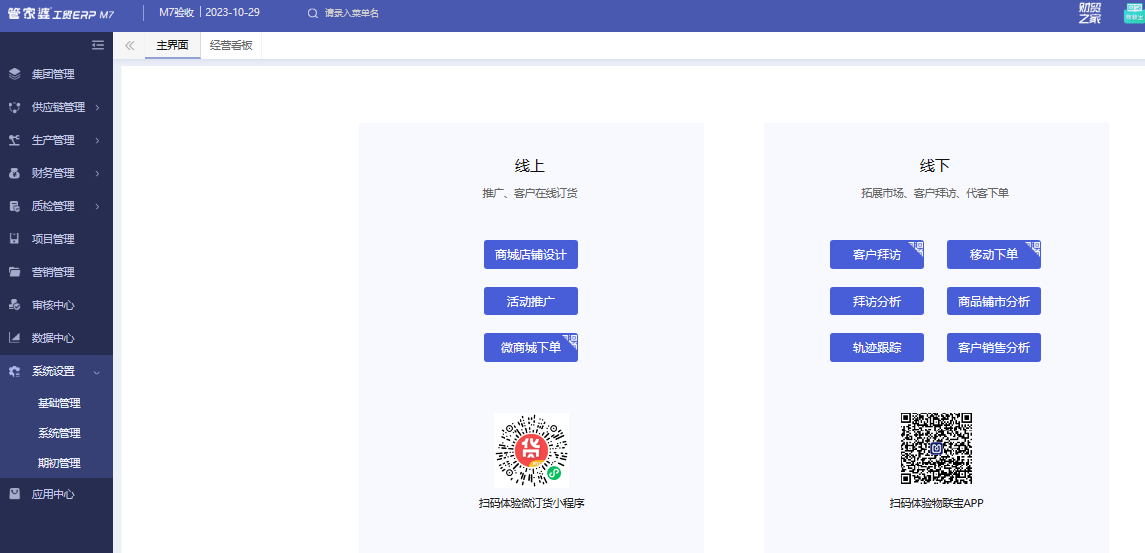
Task: Click the 移动下单 button
Action: pos(994,254)
